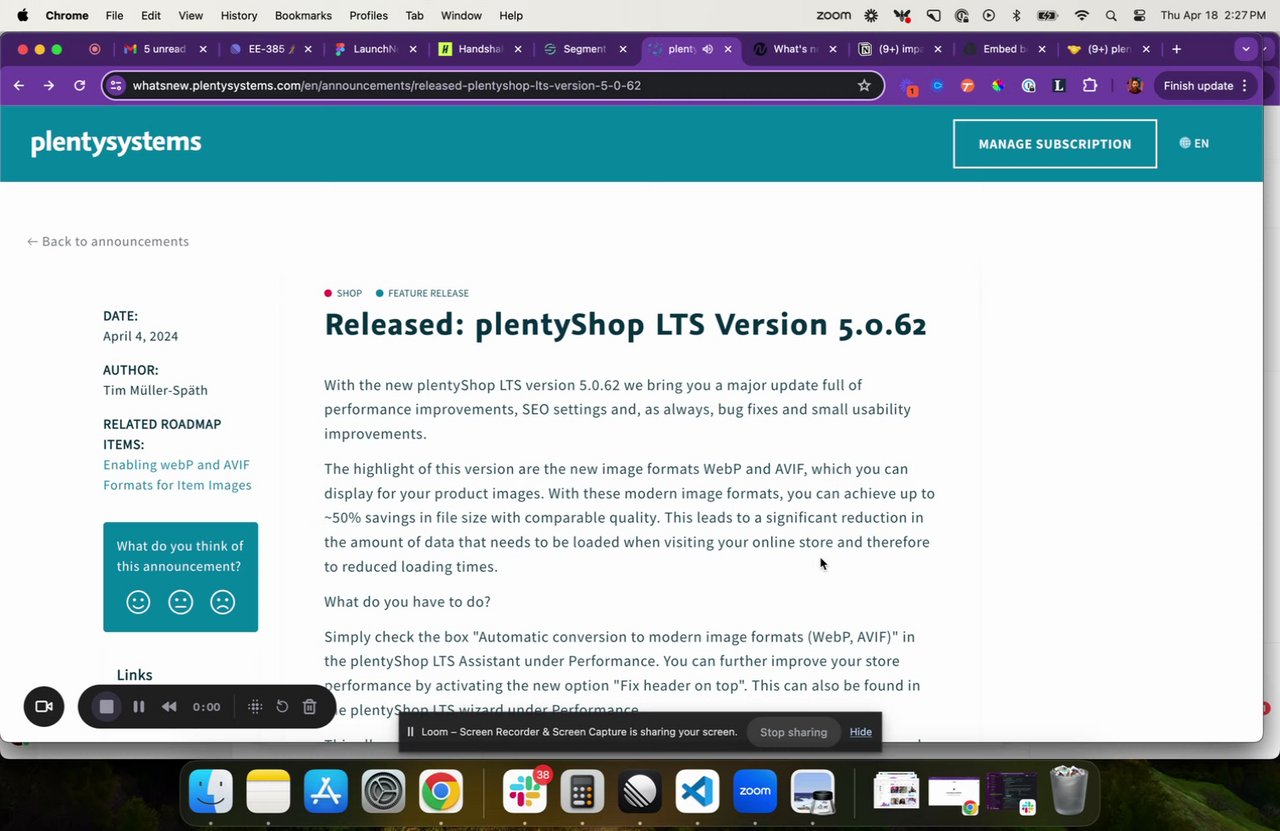
Task: Hide the screen sharing notification bar
Action: [x=861, y=732]
